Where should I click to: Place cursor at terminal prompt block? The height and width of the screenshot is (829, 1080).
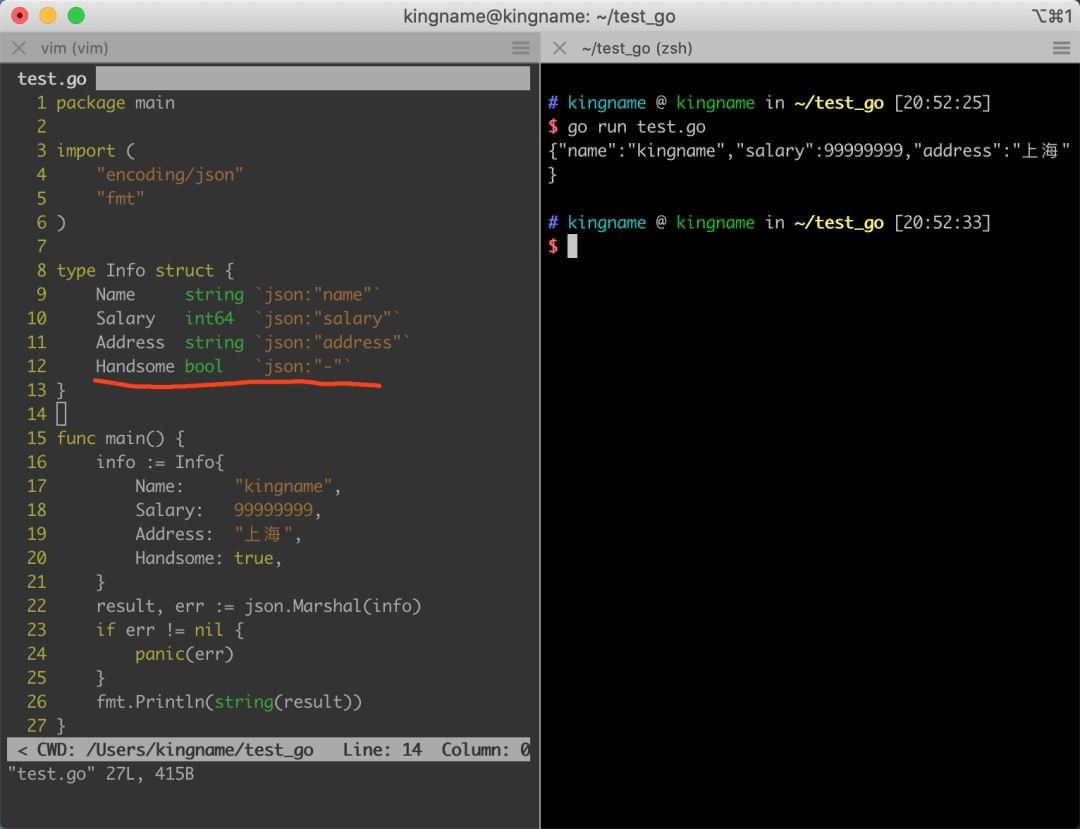tap(572, 246)
